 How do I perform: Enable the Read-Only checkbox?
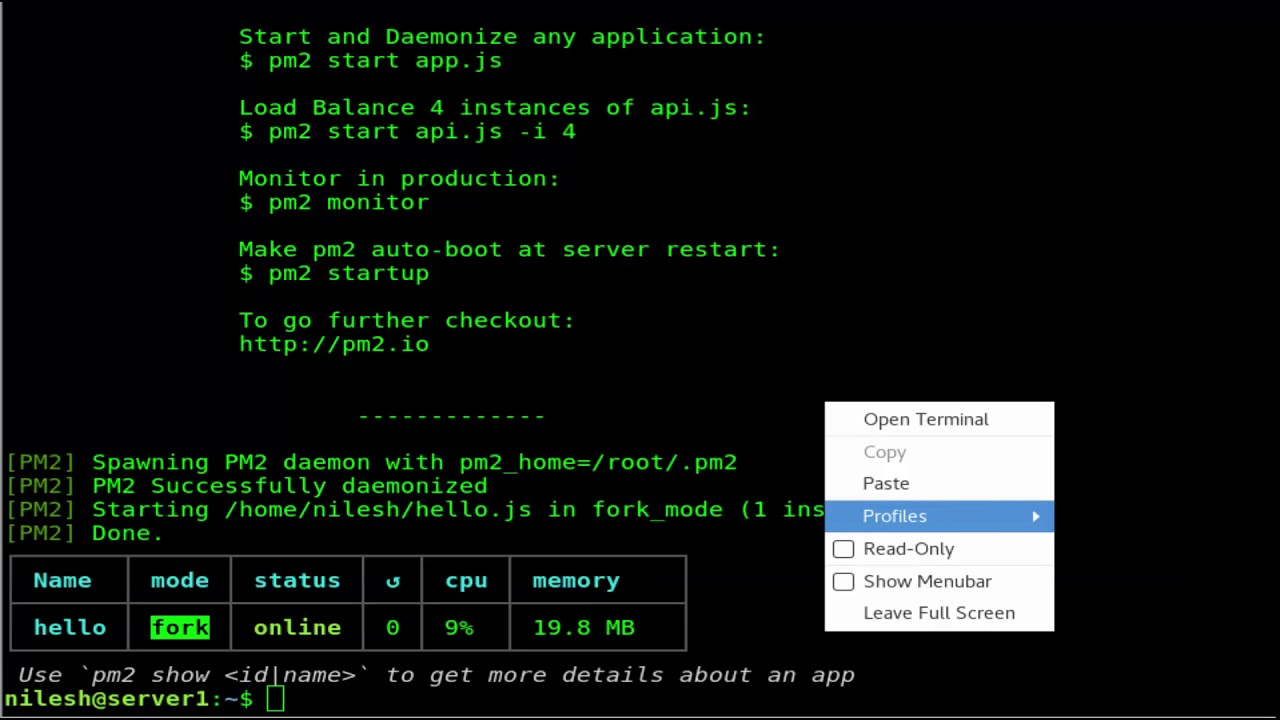[843, 549]
